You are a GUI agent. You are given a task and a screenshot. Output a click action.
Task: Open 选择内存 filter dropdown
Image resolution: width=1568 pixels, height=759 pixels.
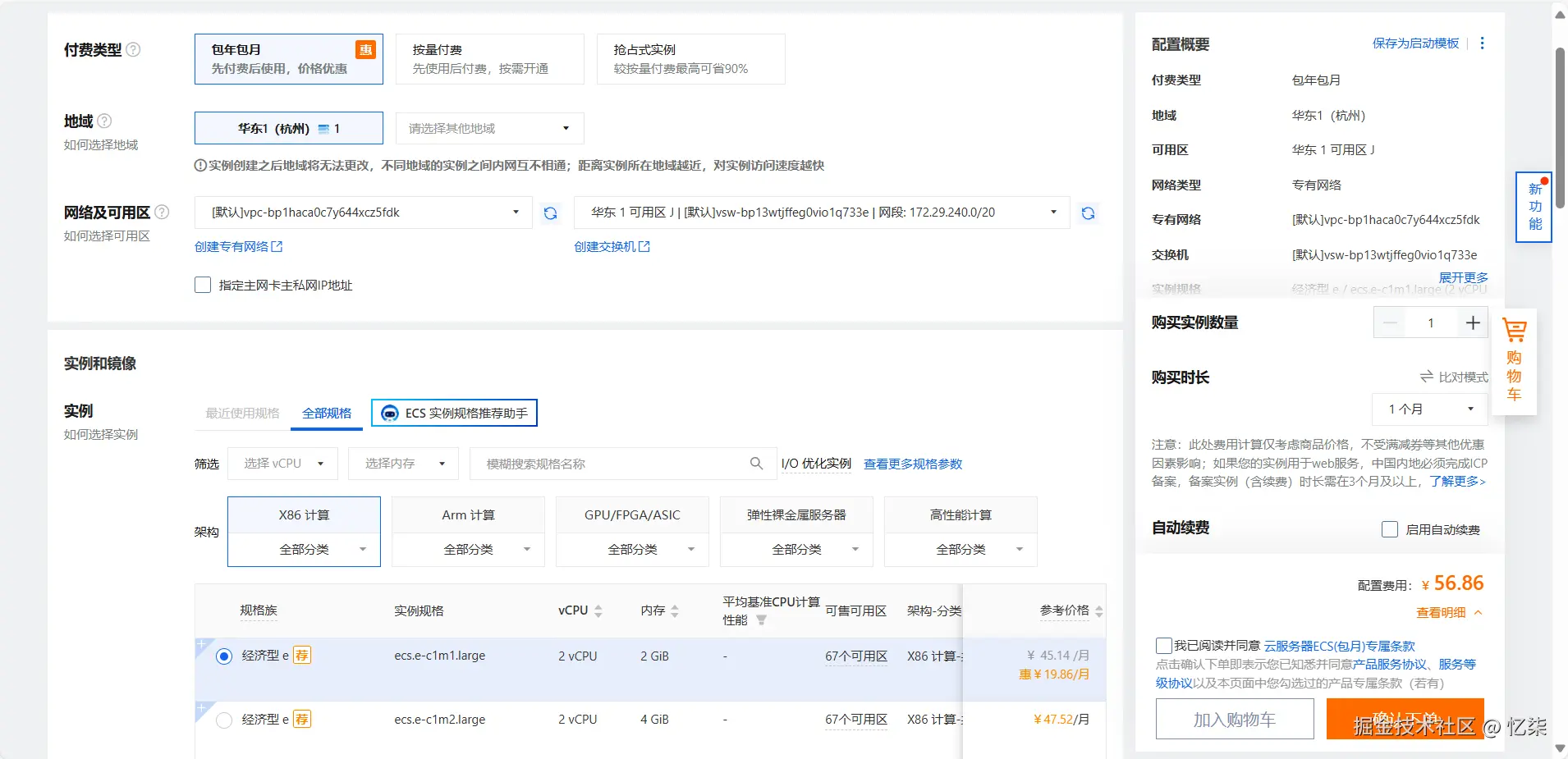coord(403,464)
